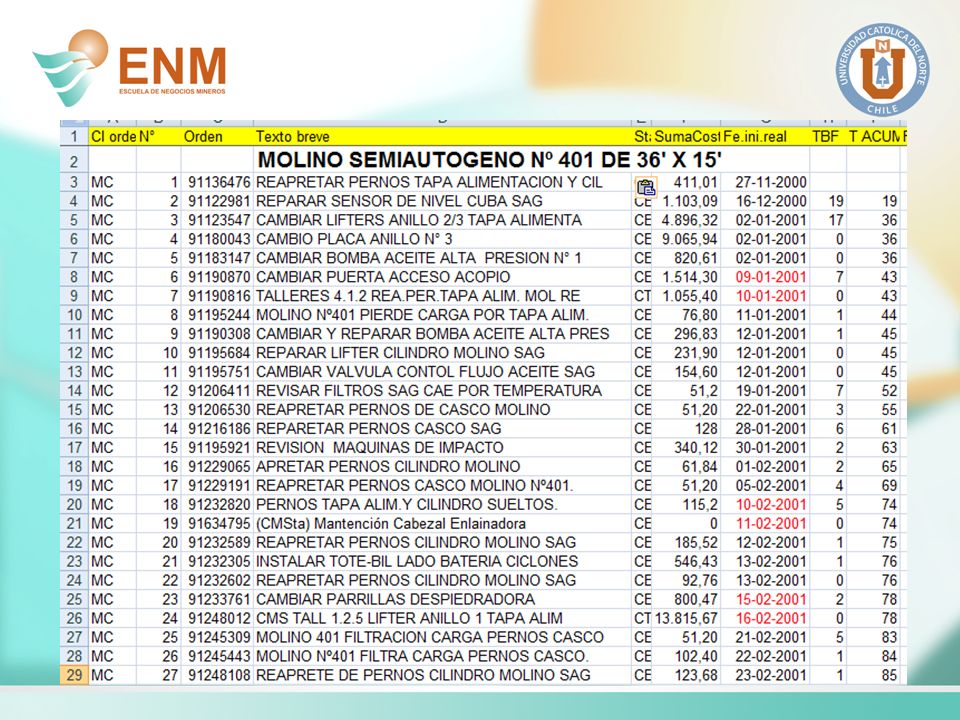Select cell 'PERNOS TAPA ALIM.Y CILINDRO SUELTOS.'
Screen dimensions: 960x720
click(443, 504)
